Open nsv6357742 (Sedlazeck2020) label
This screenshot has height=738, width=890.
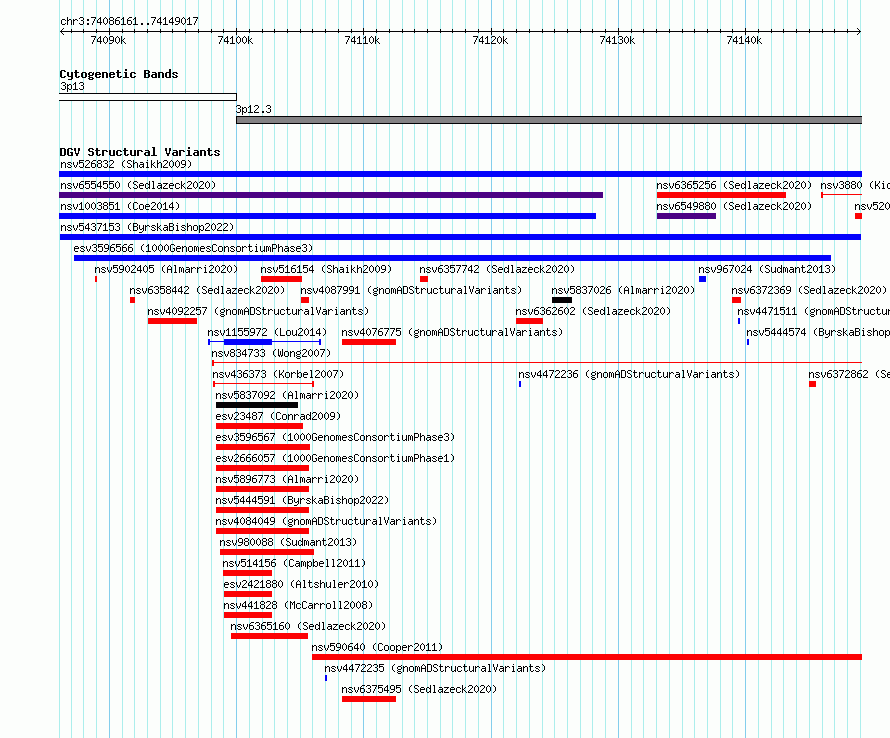[497, 269]
